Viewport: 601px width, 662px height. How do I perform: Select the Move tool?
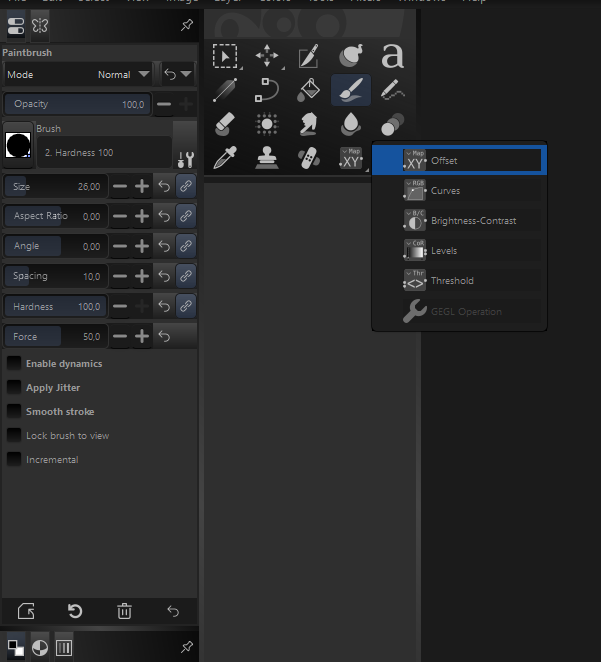(267, 56)
